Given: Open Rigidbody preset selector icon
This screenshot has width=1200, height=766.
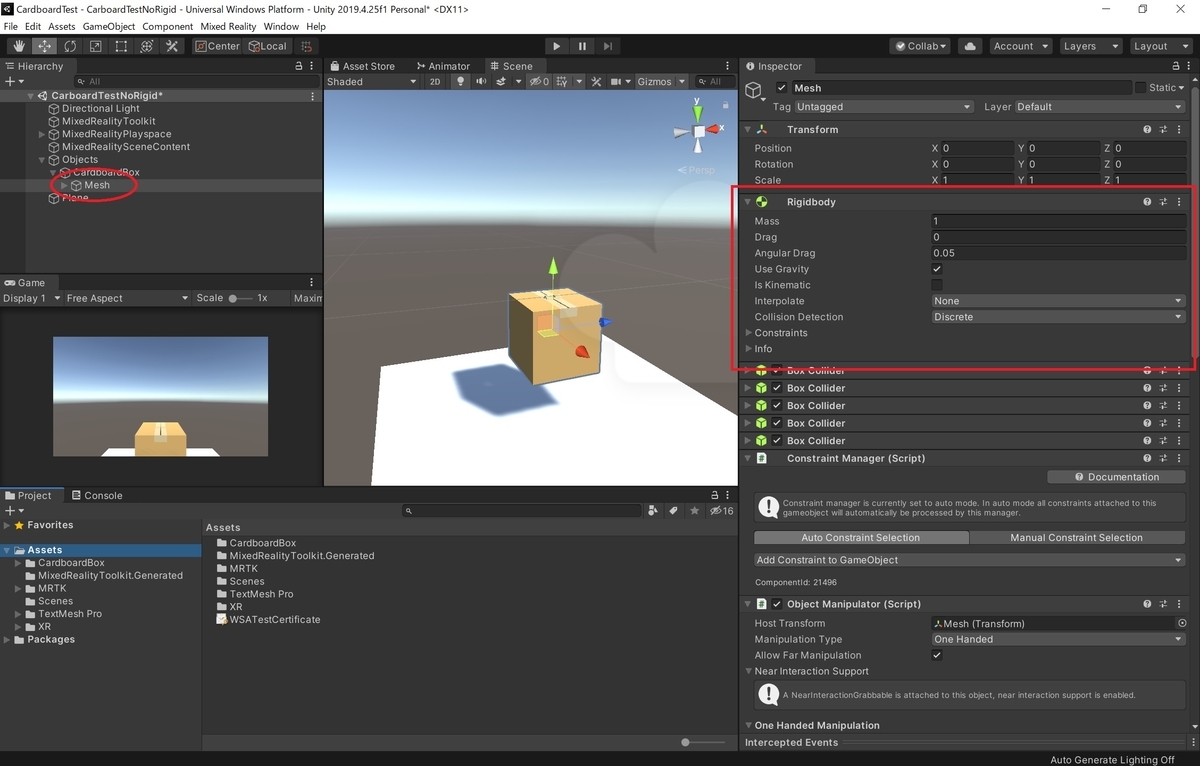Looking at the screenshot, I should [x=1163, y=202].
